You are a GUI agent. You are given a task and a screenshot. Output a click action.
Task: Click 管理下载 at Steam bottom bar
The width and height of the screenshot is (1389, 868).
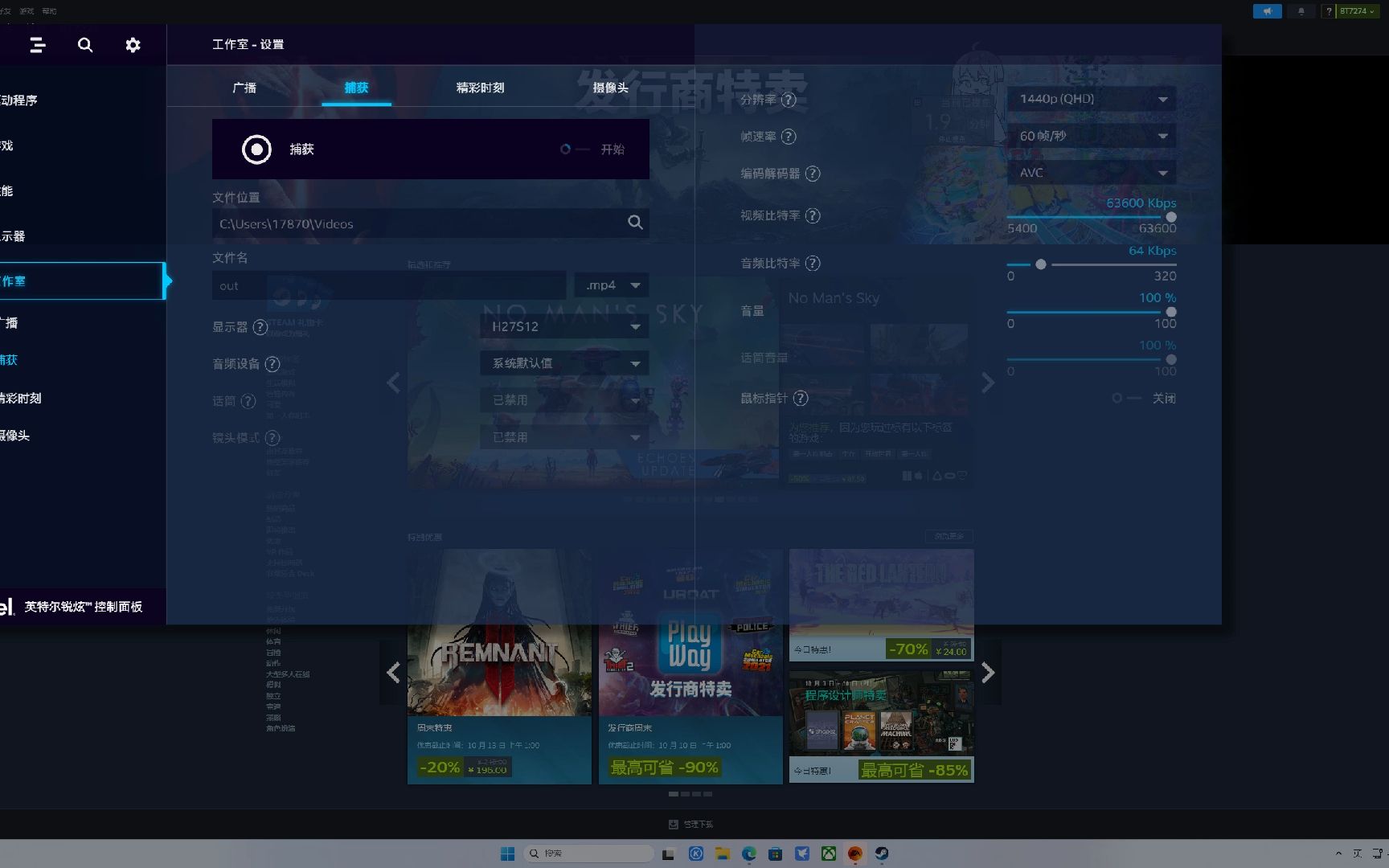click(x=690, y=825)
